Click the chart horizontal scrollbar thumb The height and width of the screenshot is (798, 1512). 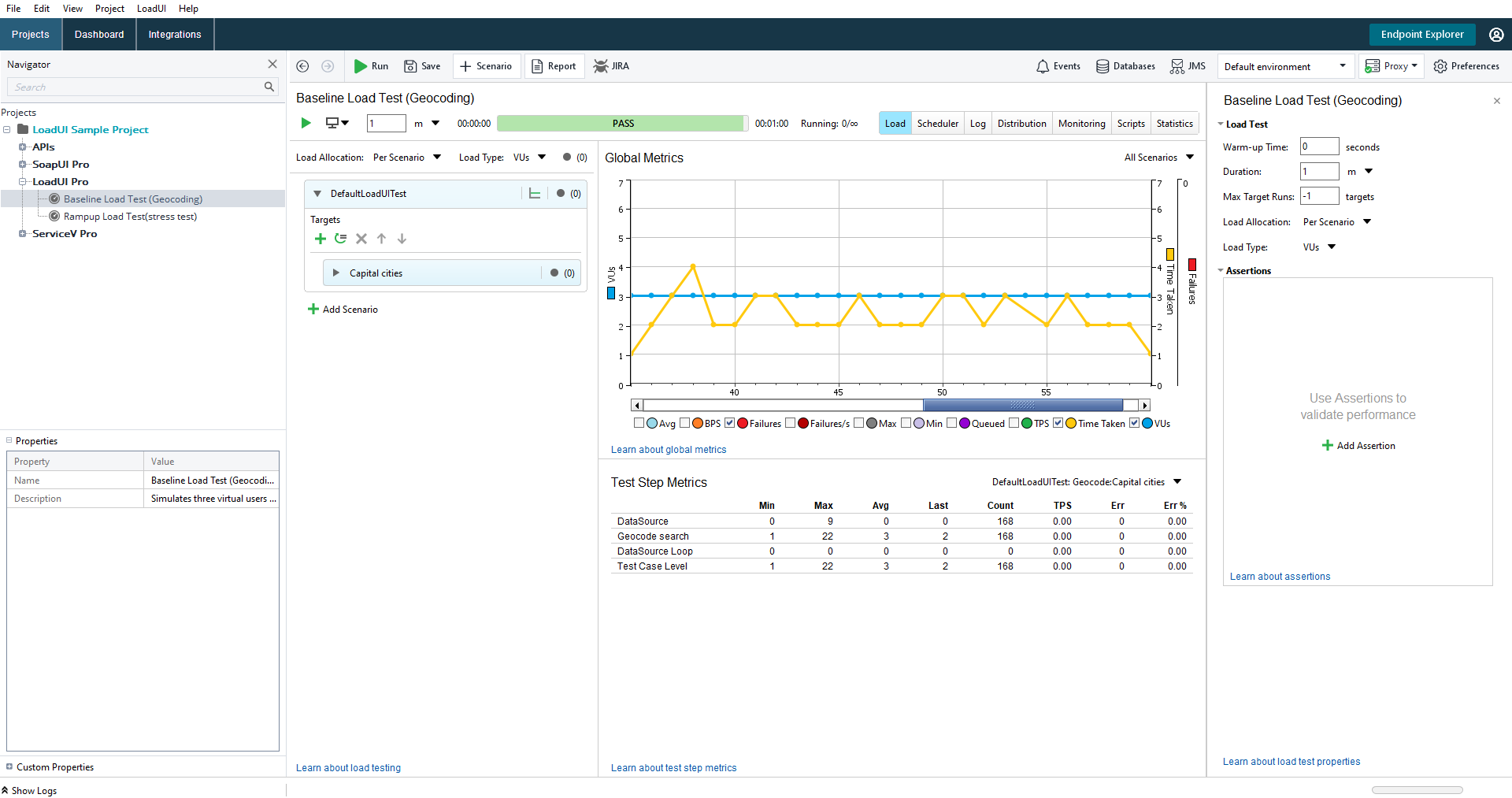1023,405
